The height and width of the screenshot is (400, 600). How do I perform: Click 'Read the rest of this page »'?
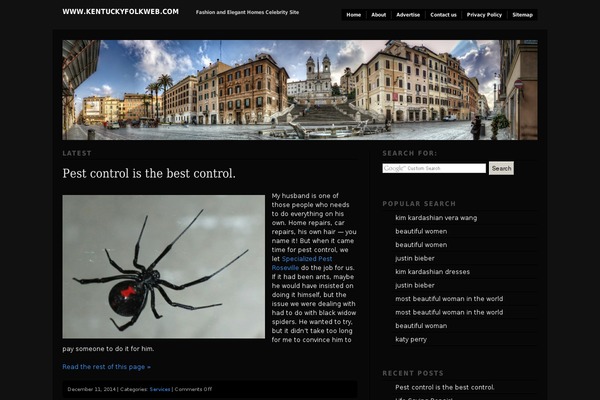click(106, 367)
